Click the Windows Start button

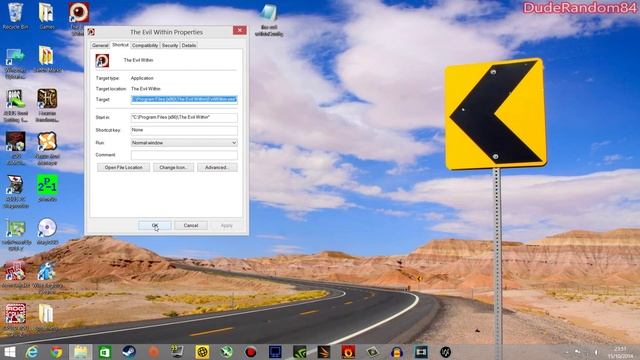click(x=9, y=352)
